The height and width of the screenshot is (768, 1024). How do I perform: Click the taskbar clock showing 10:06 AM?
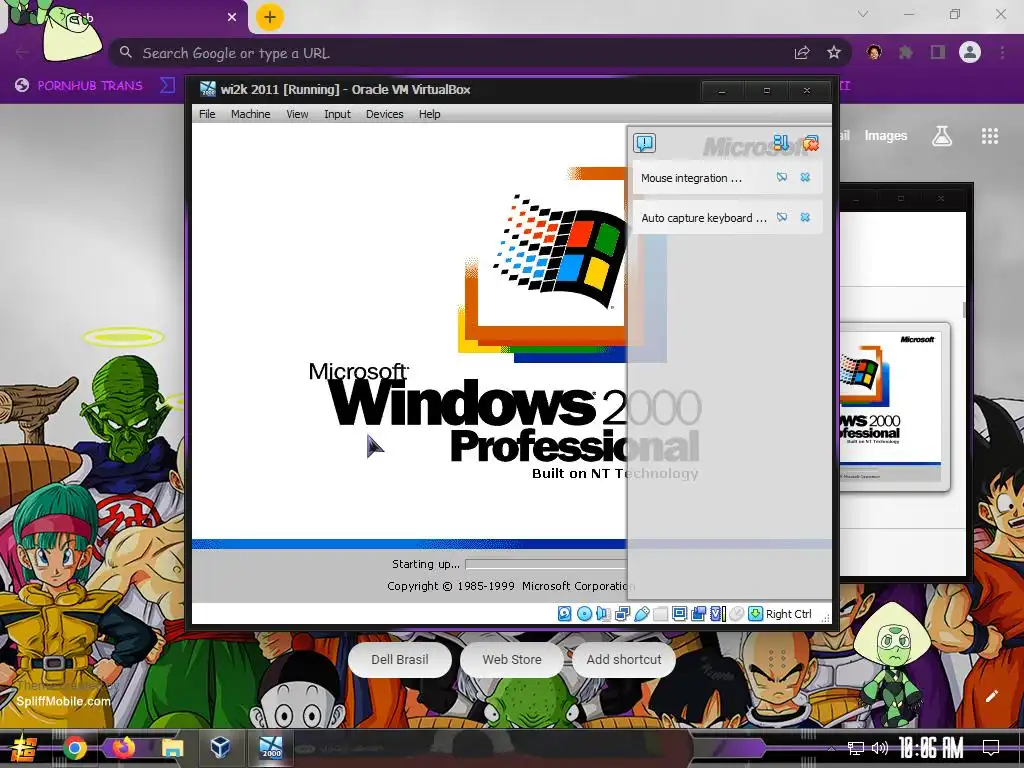931,748
